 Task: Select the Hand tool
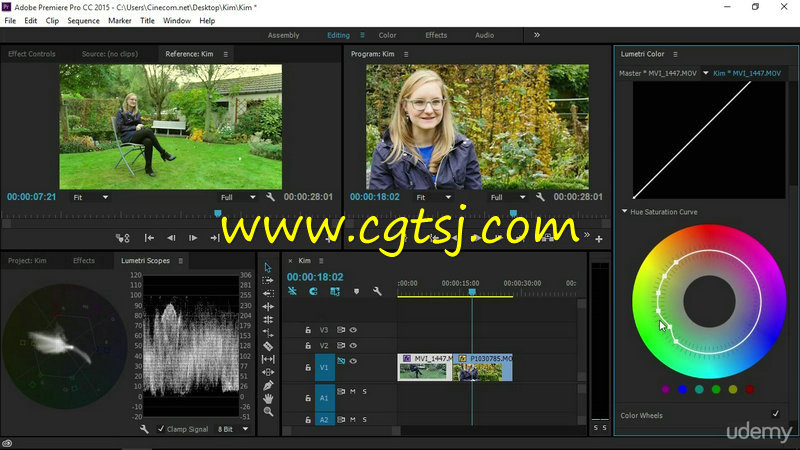(x=268, y=398)
